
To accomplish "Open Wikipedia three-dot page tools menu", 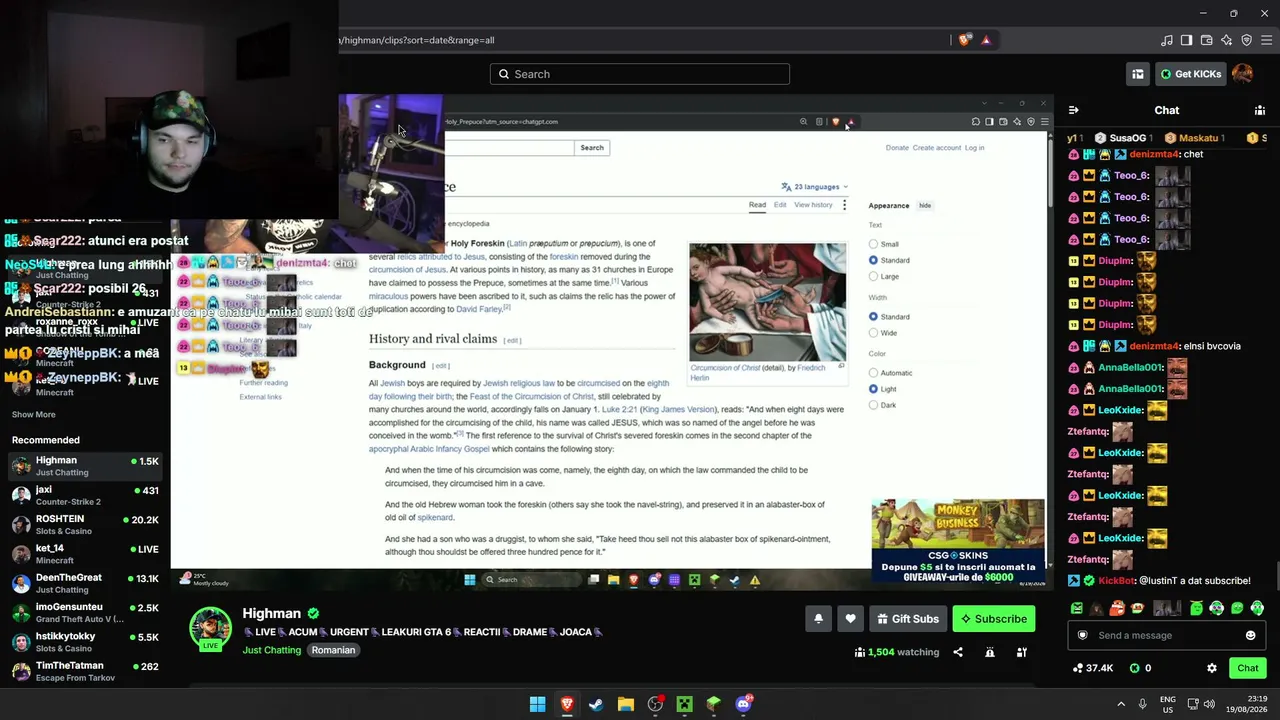I will [x=844, y=205].
